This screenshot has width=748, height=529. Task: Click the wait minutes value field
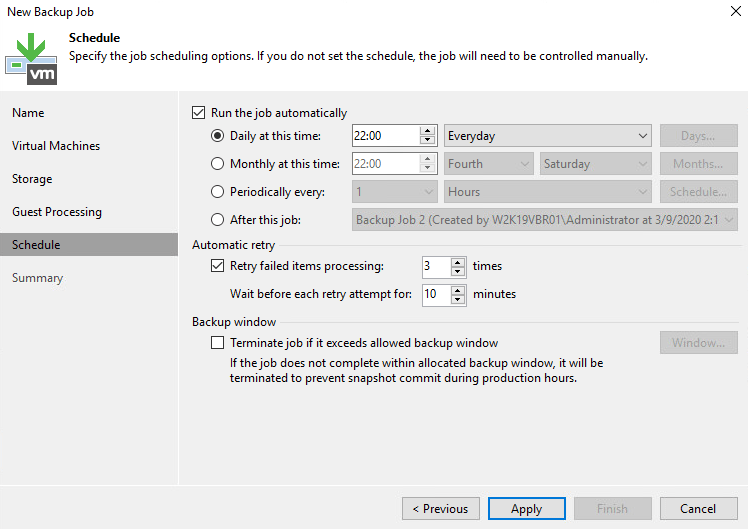[436, 294]
